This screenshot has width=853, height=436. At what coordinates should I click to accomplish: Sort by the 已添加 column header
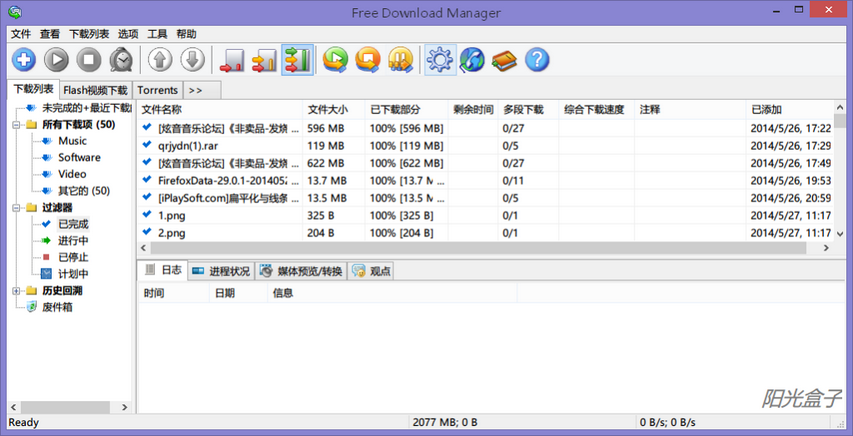pos(789,109)
